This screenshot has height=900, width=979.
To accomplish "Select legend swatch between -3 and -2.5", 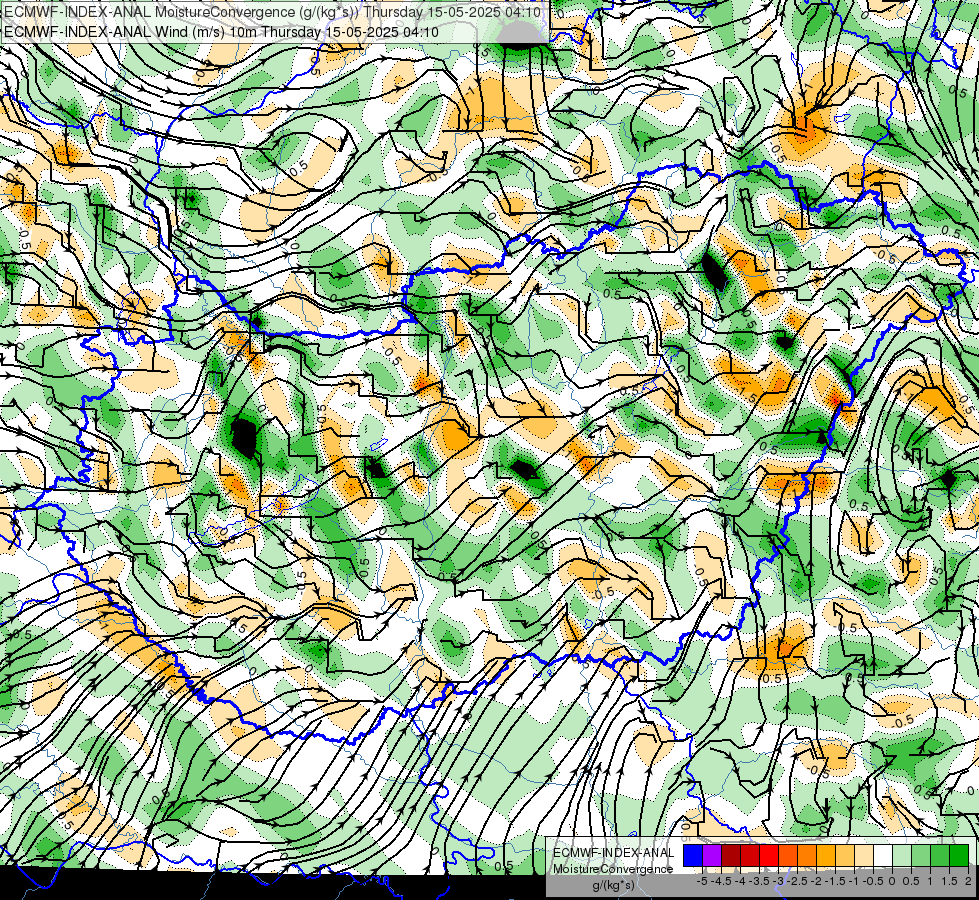I will (788, 856).
